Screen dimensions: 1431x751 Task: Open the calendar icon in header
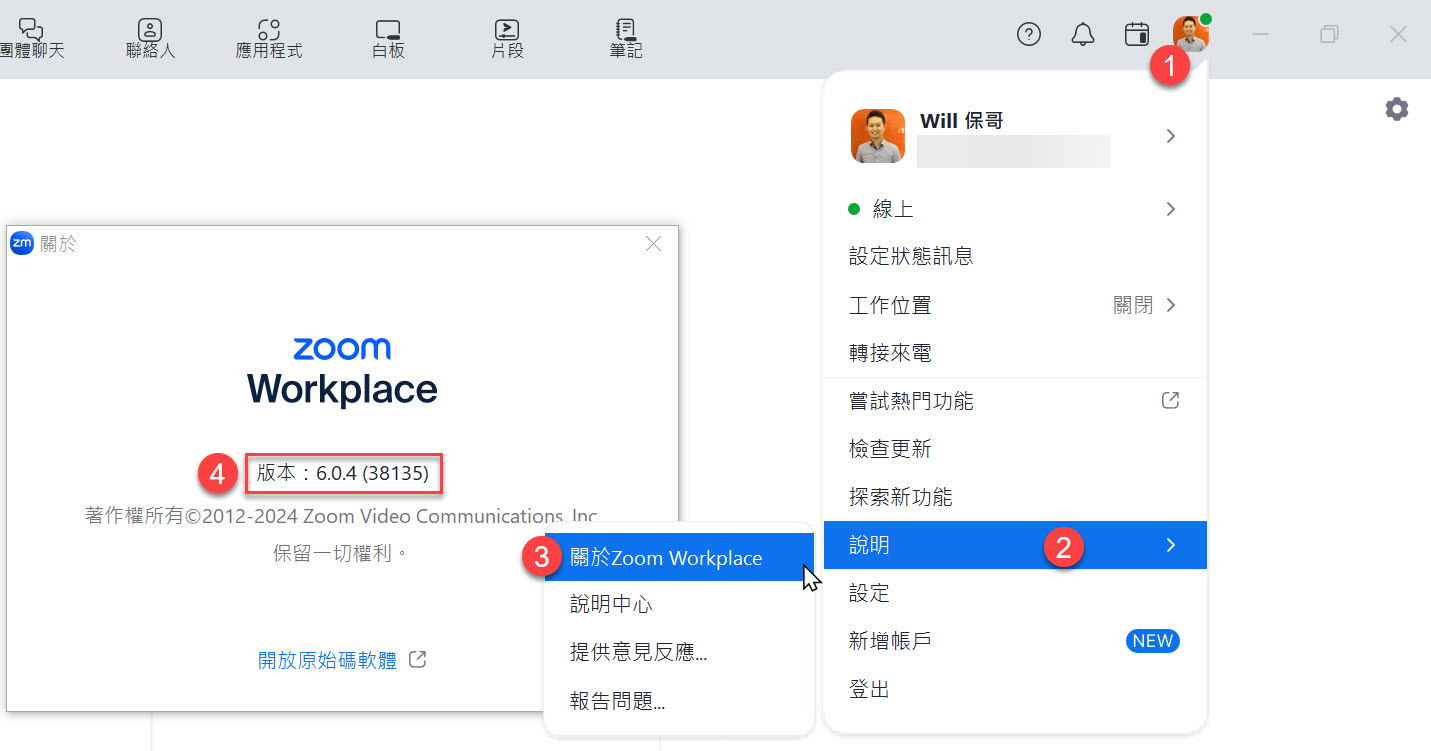pos(1137,34)
